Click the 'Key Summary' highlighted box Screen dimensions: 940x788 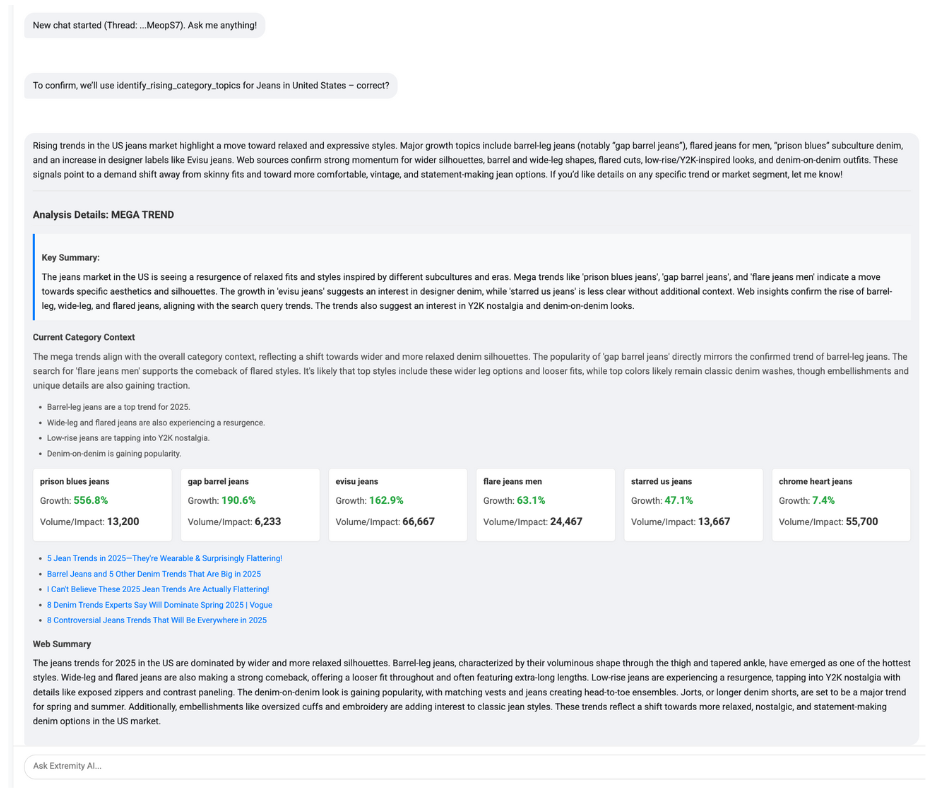pos(471,277)
